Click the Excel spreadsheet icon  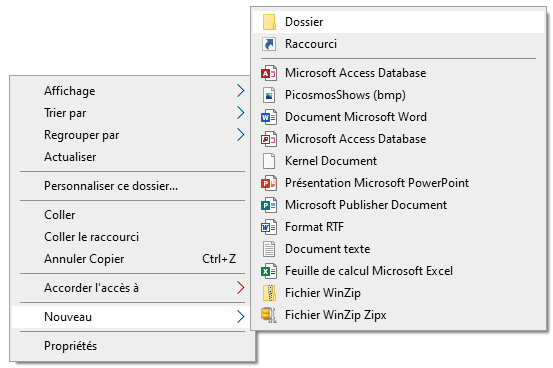point(269,271)
